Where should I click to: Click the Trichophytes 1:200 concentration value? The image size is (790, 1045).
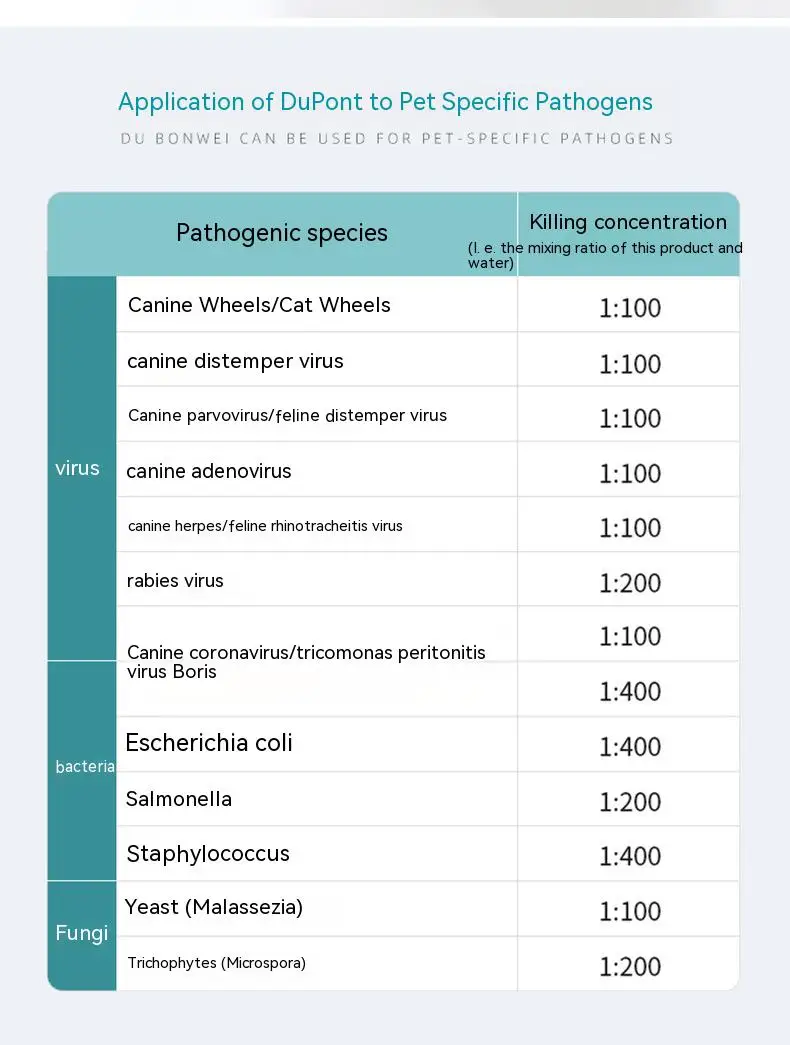[x=630, y=966]
